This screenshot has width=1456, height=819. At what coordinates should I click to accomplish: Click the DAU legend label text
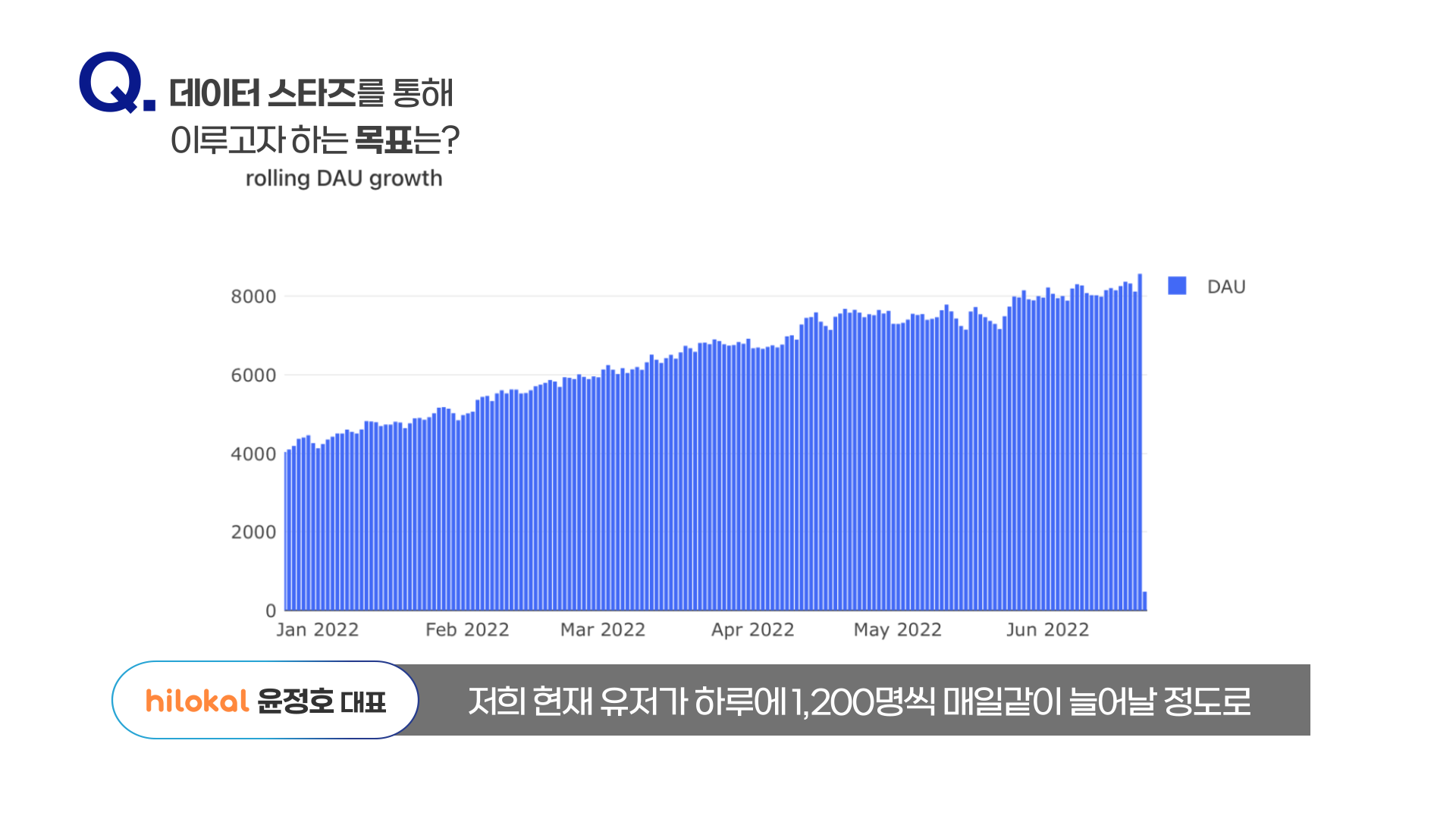click(1226, 287)
